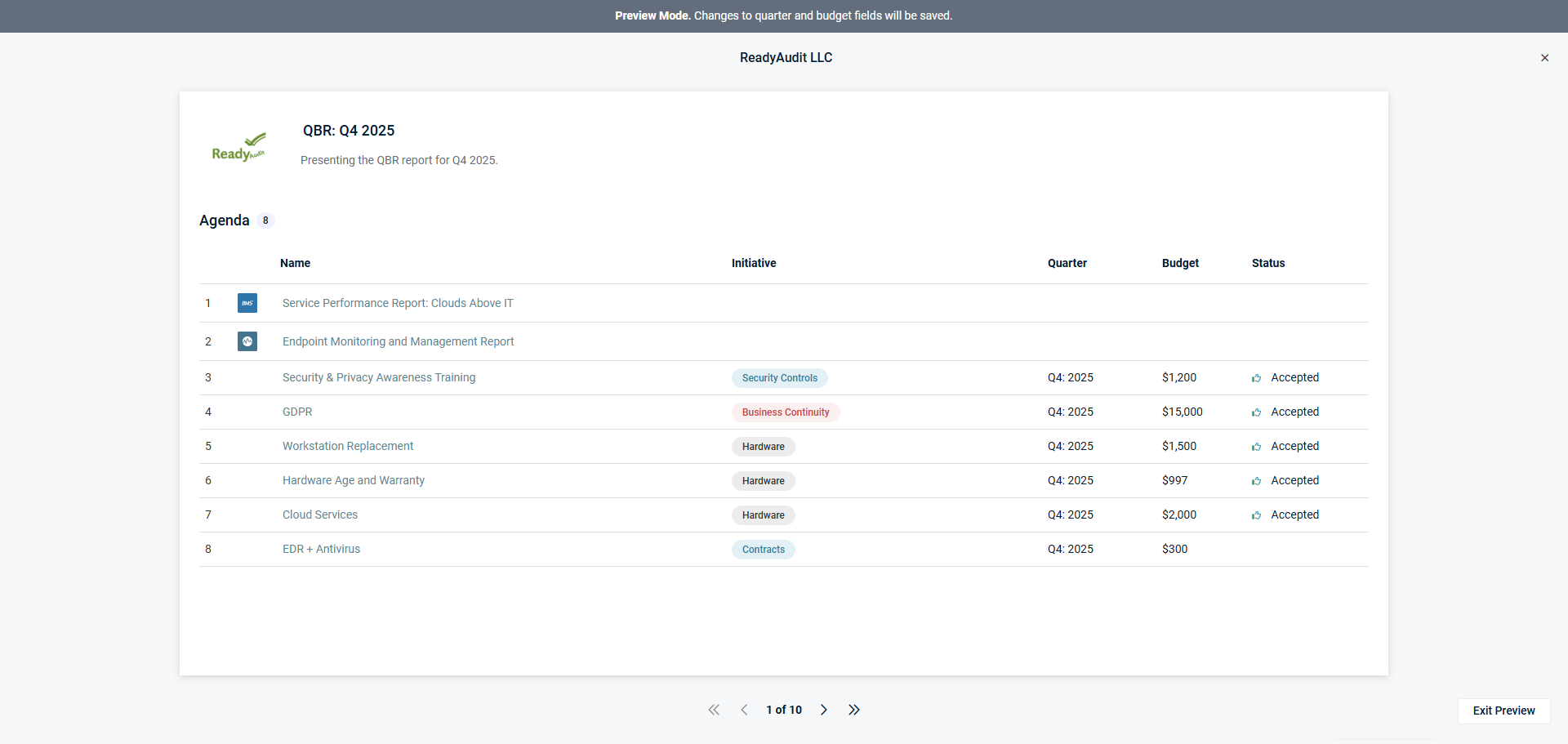The width and height of the screenshot is (1568, 744).
Task: Edit the Q4: 2025 quarter for EDR + Antivirus
Action: tap(1070, 549)
